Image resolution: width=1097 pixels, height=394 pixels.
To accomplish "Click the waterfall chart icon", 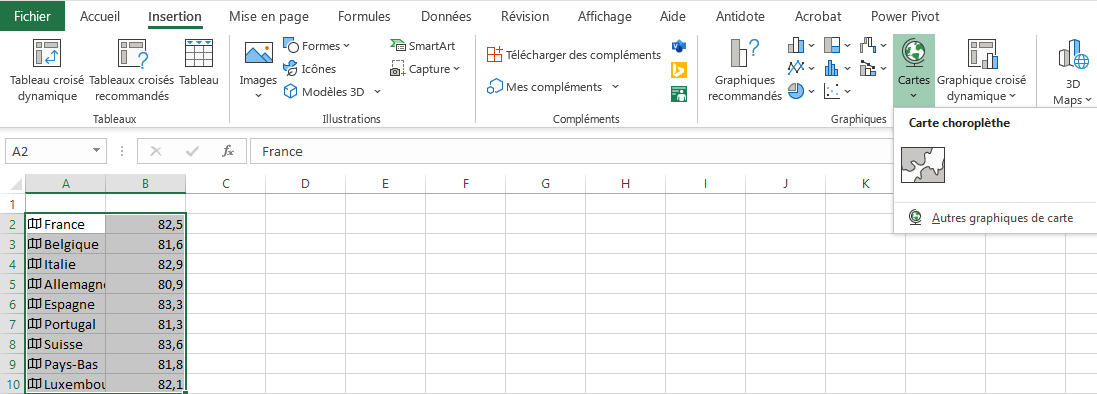I will 868,46.
